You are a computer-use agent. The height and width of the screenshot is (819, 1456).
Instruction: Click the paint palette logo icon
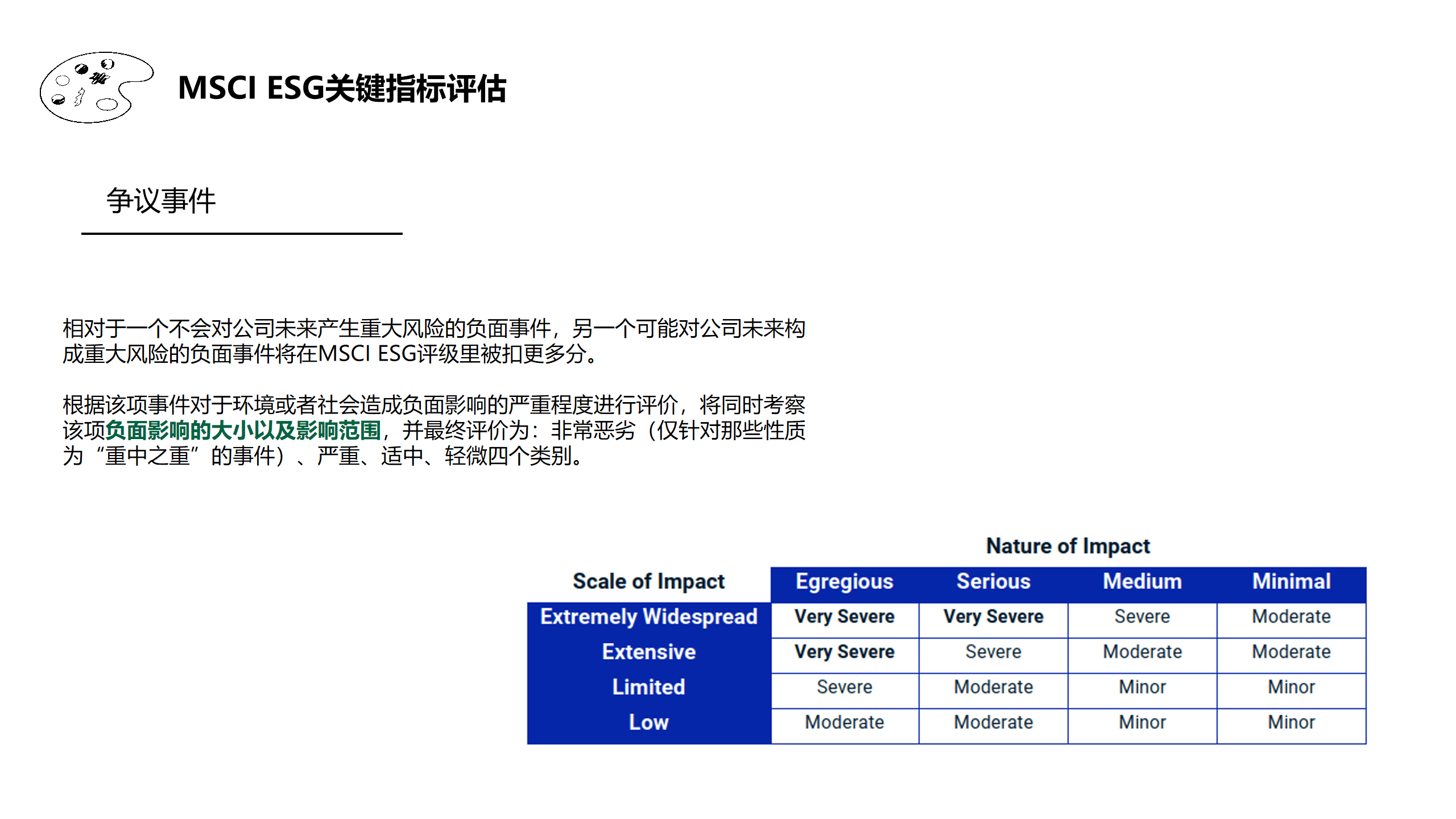(x=97, y=87)
